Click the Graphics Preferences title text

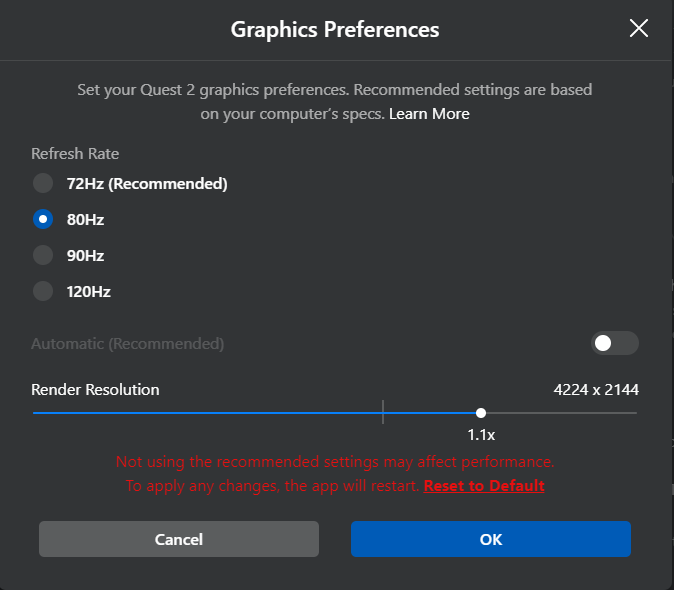click(335, 29)
